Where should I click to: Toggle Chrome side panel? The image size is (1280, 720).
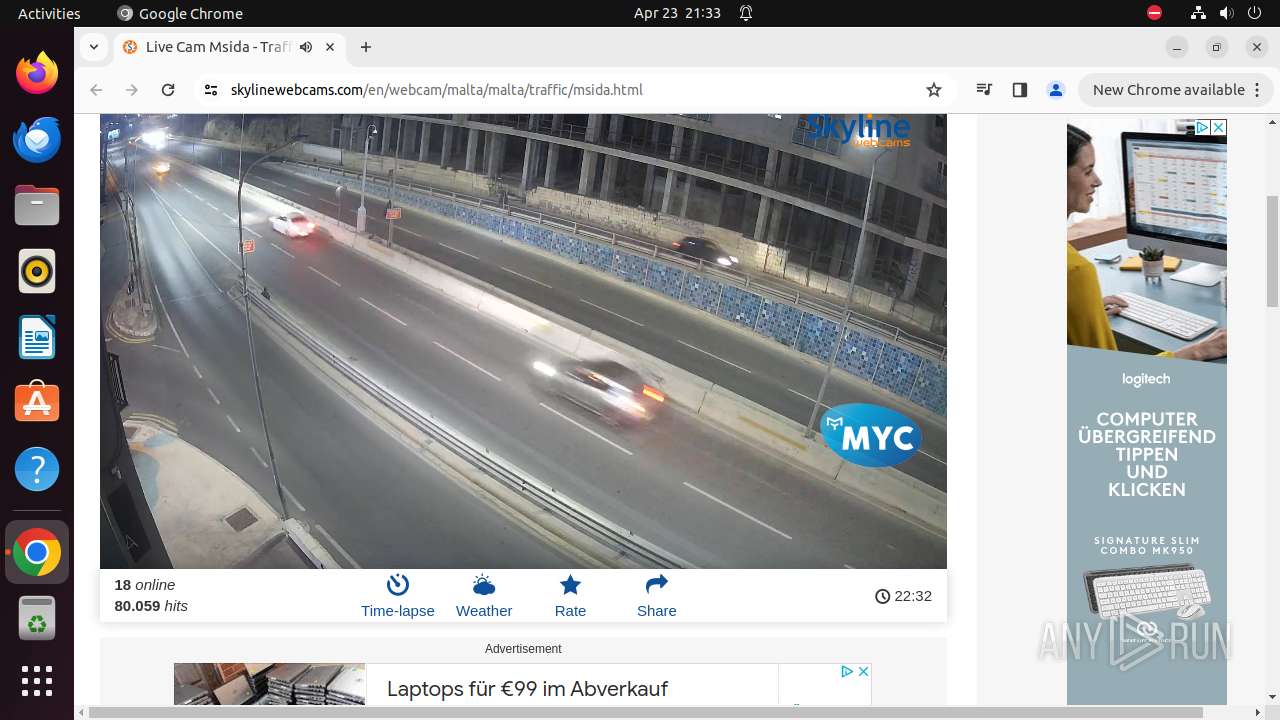1020,90
